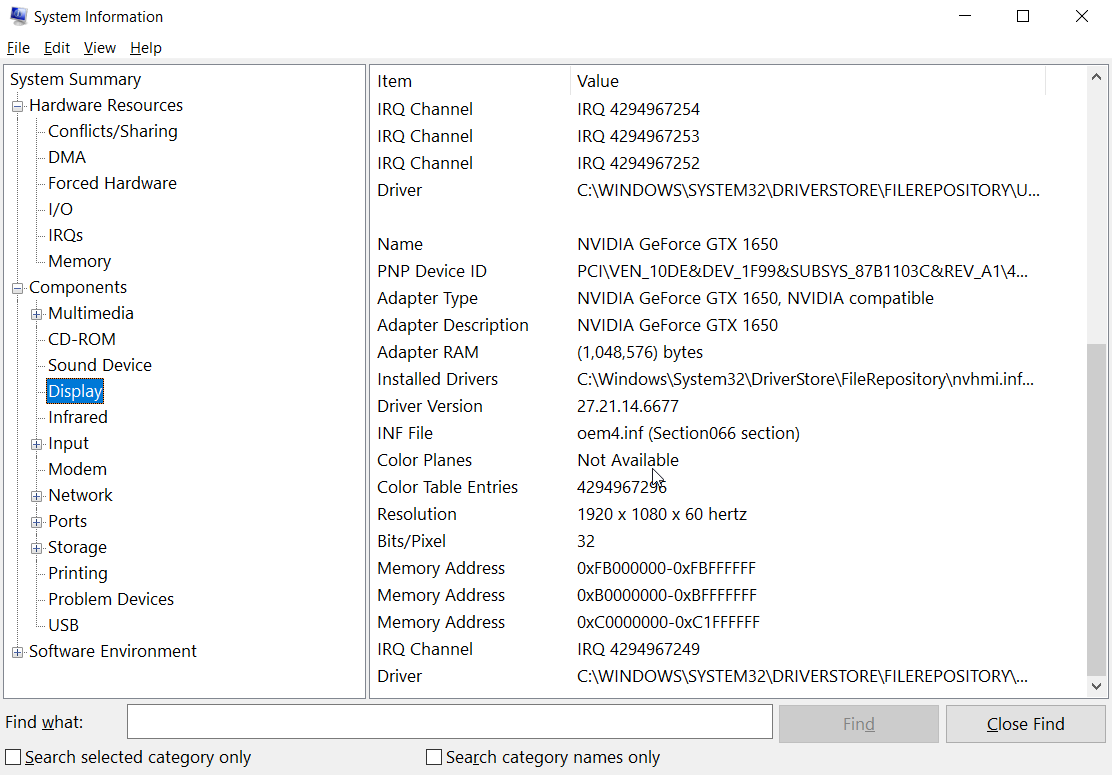Enable Search selected category only checkbox
Image resolution: width=1112 pixels, height=775 pixels.
[x=13, y=757]
